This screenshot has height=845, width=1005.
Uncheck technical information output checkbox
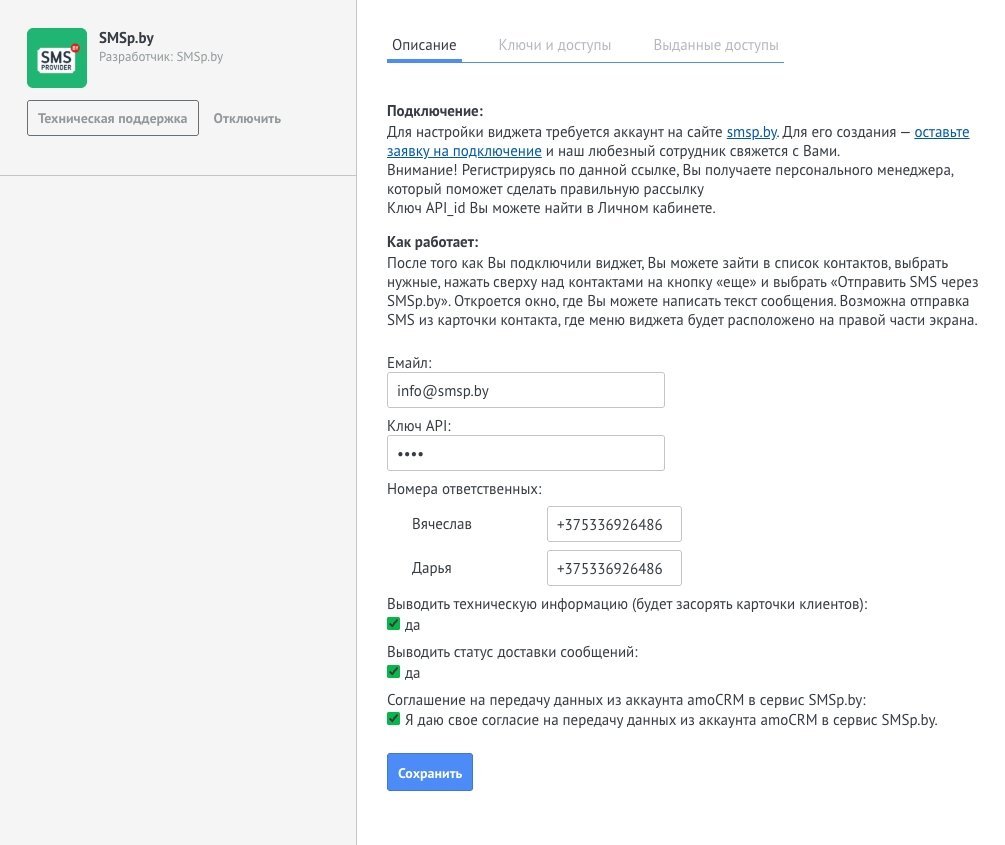pos(393,623)
